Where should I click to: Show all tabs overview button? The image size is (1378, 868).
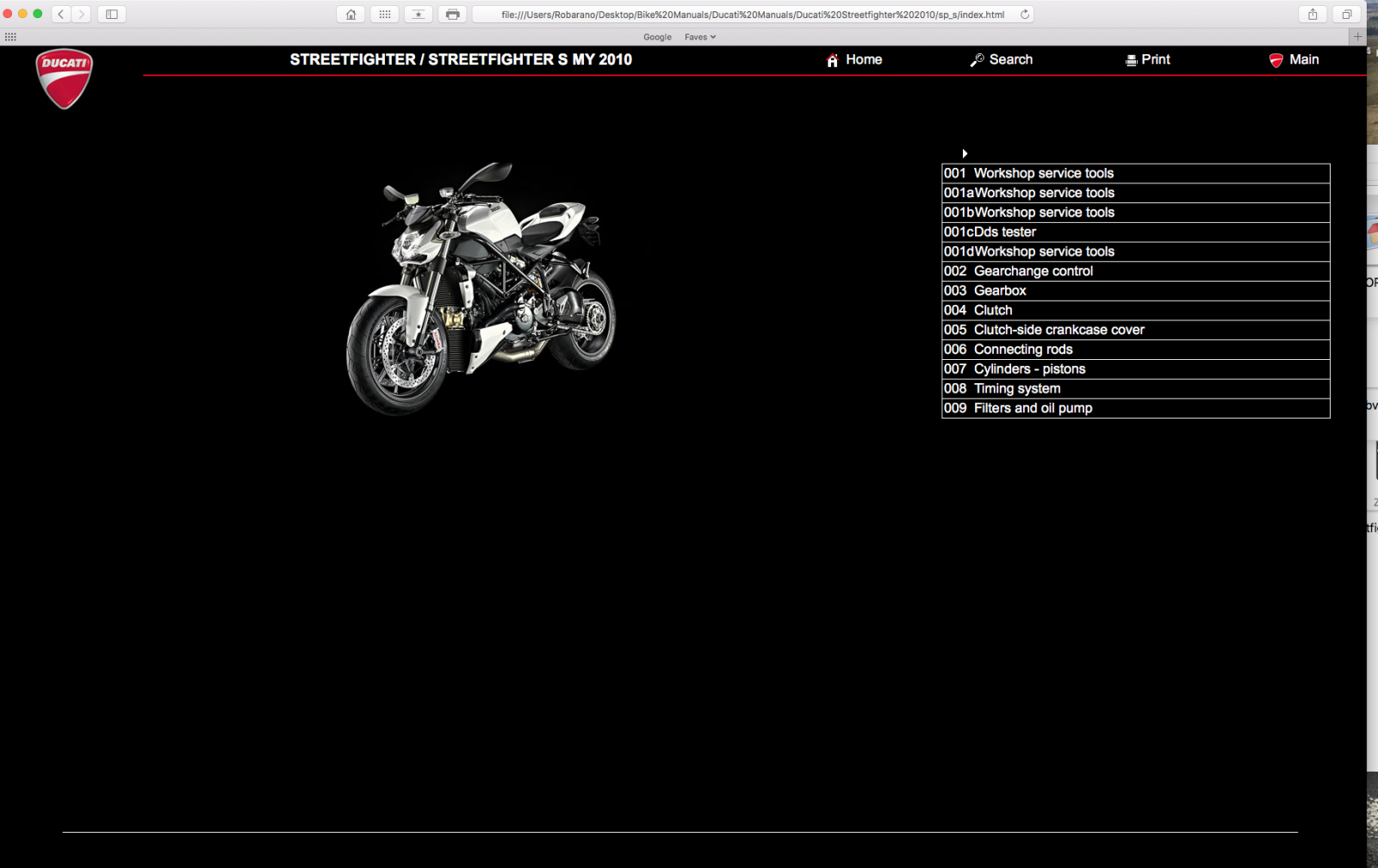1347,14
